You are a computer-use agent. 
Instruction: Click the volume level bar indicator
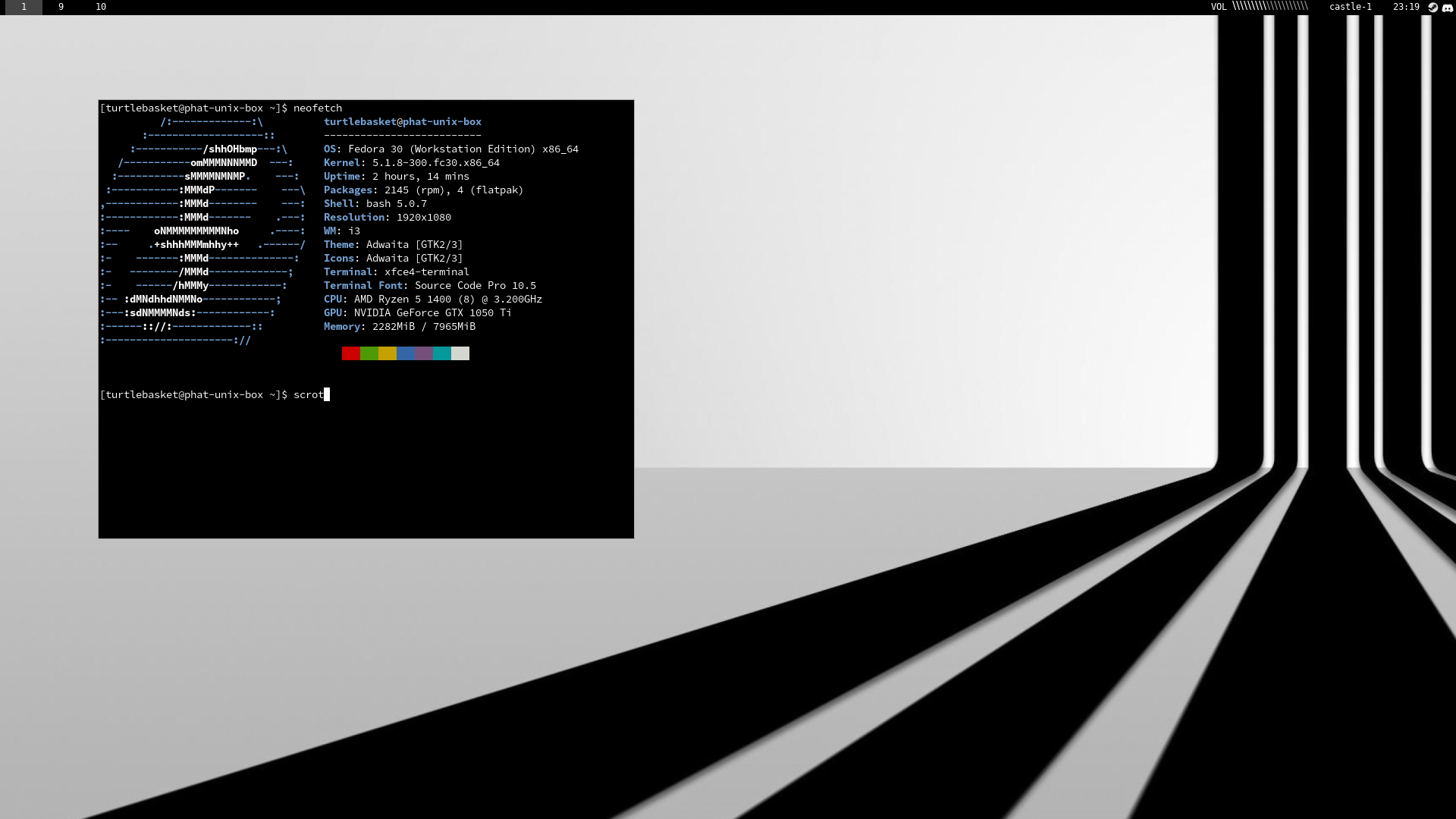pos(1270,7)
